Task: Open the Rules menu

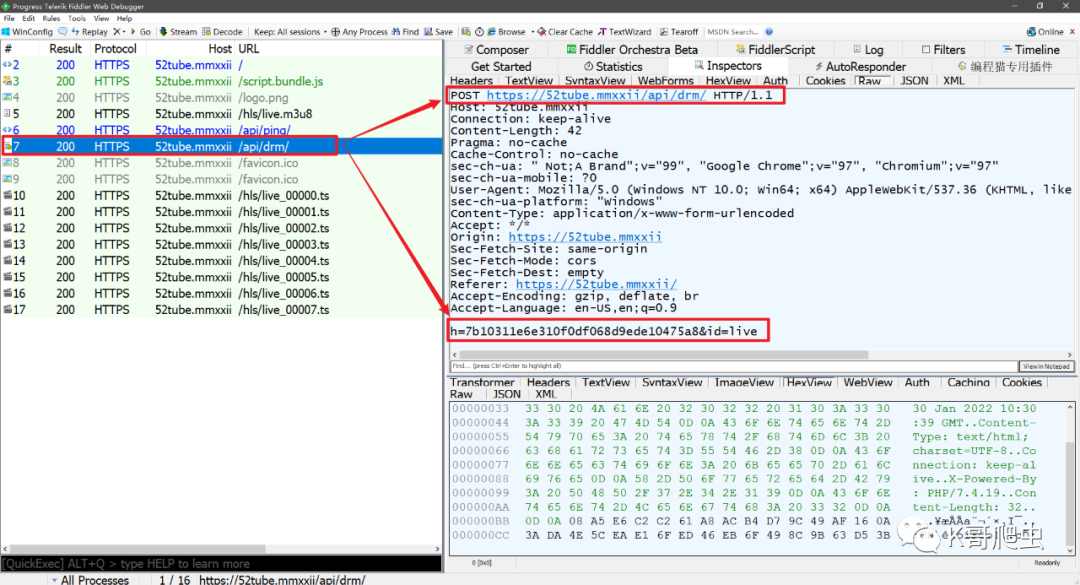Action: [x=51, y=18]
